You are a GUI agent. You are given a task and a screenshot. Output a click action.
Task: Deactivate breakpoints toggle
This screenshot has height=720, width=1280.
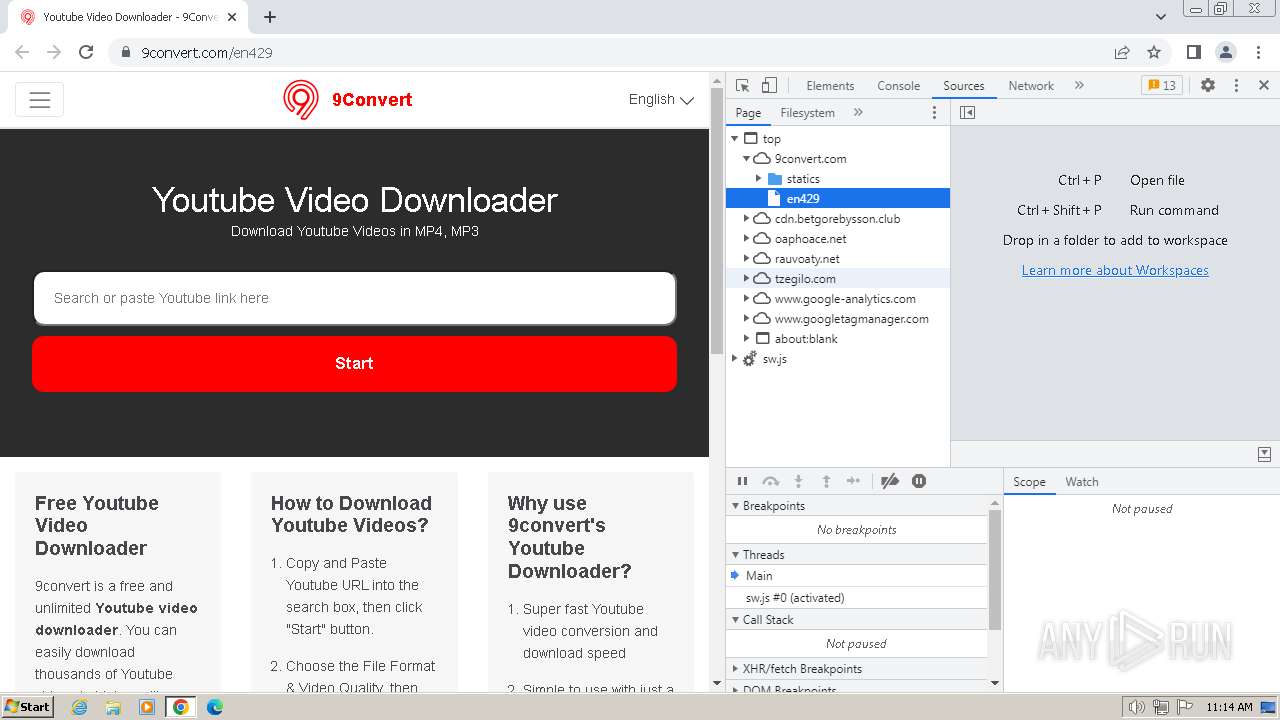(890, 481)
